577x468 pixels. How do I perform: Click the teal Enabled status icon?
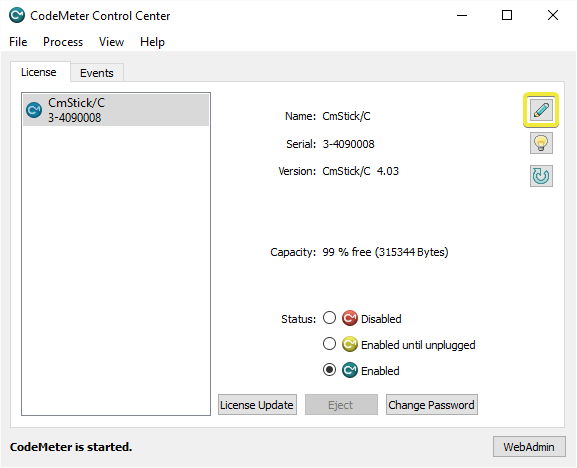pos(350,370)
